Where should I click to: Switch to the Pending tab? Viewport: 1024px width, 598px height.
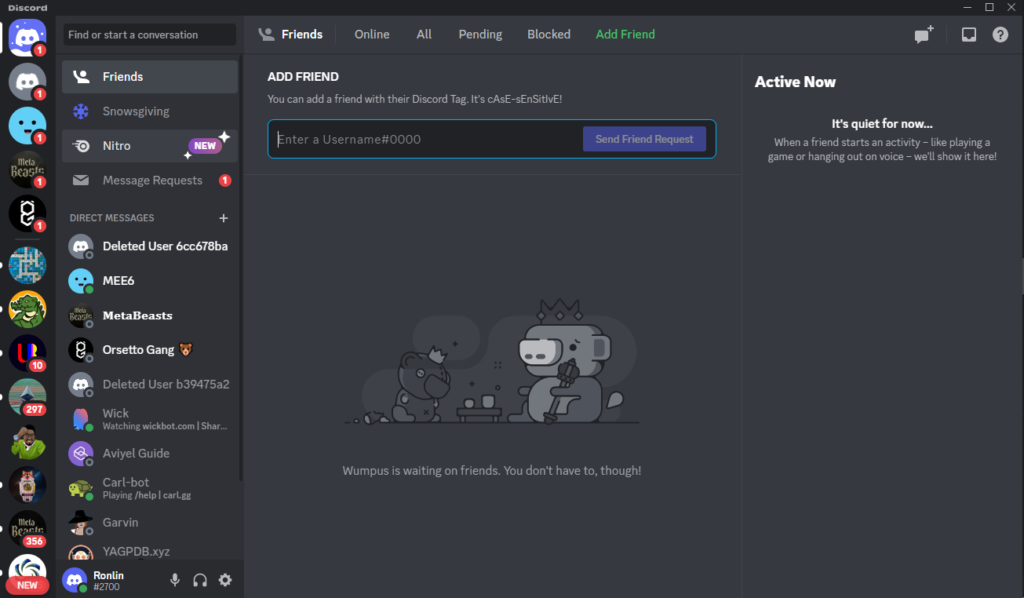pos(480,35)
